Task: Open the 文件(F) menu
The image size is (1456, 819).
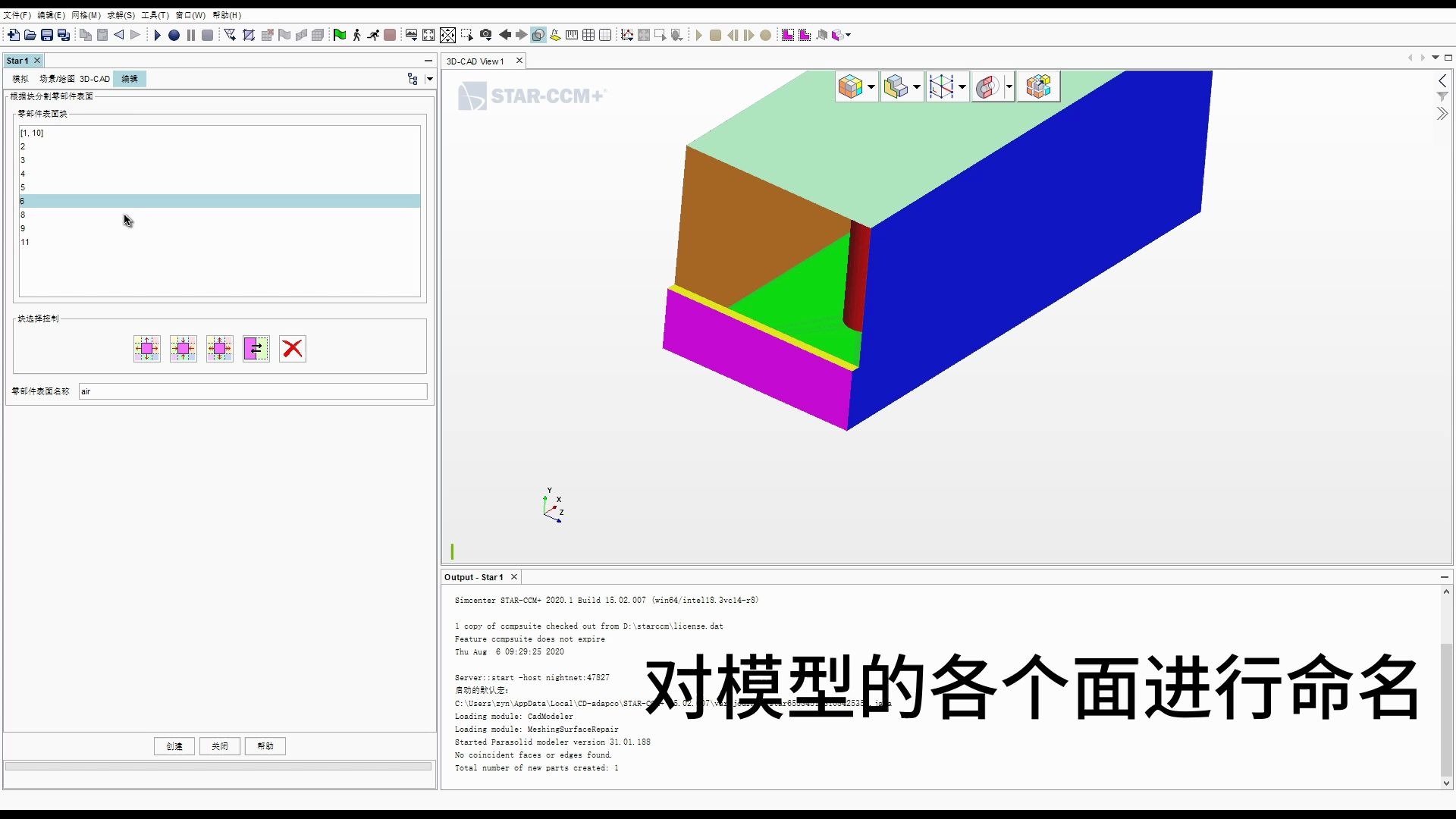Action: pos(17,15)
